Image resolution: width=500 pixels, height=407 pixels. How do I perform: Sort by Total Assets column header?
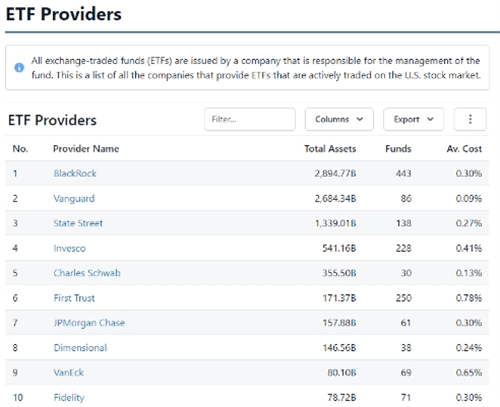(330, 149)
